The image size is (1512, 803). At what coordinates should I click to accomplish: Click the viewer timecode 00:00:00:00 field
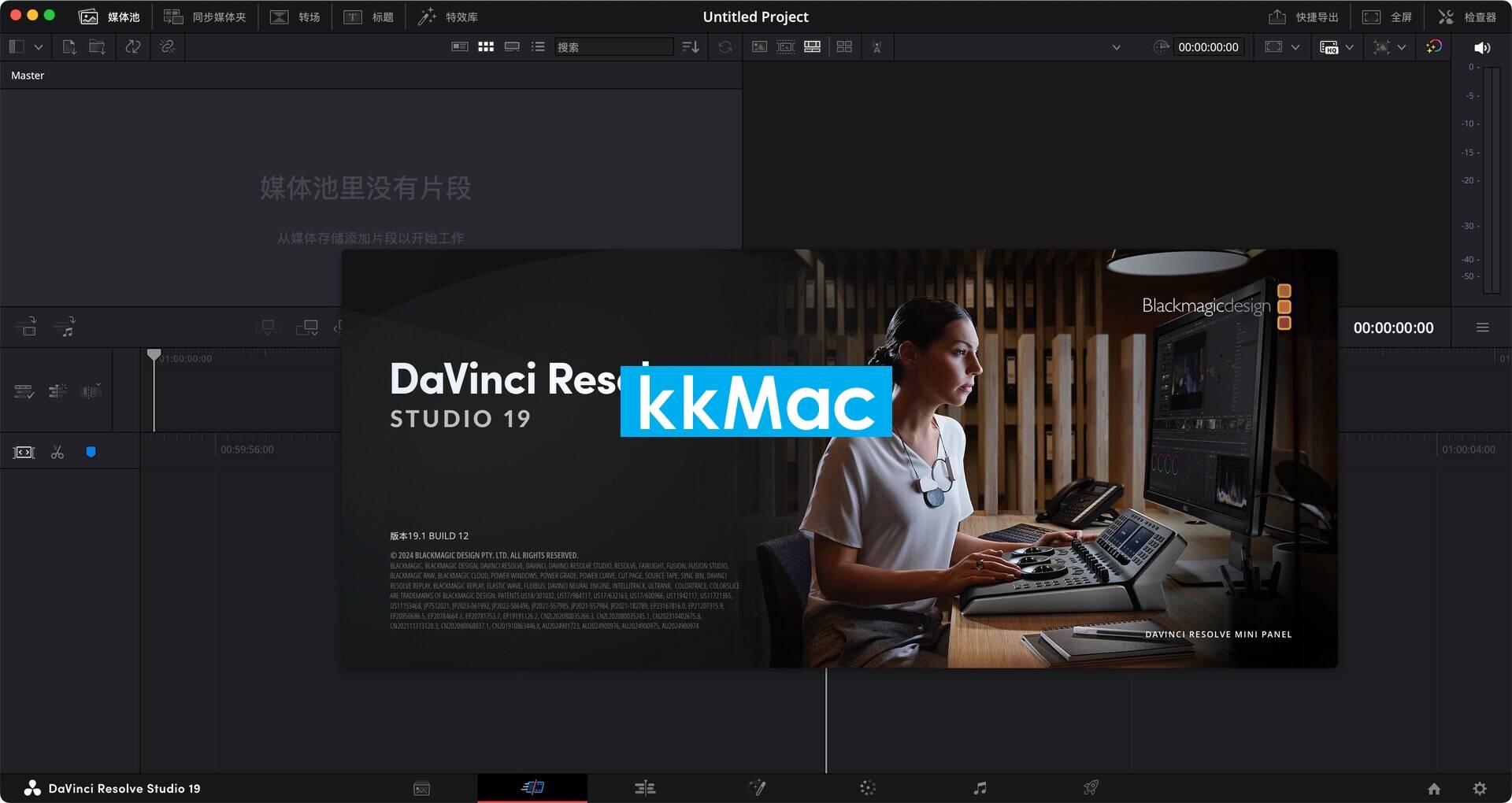tap(1208, 47)
